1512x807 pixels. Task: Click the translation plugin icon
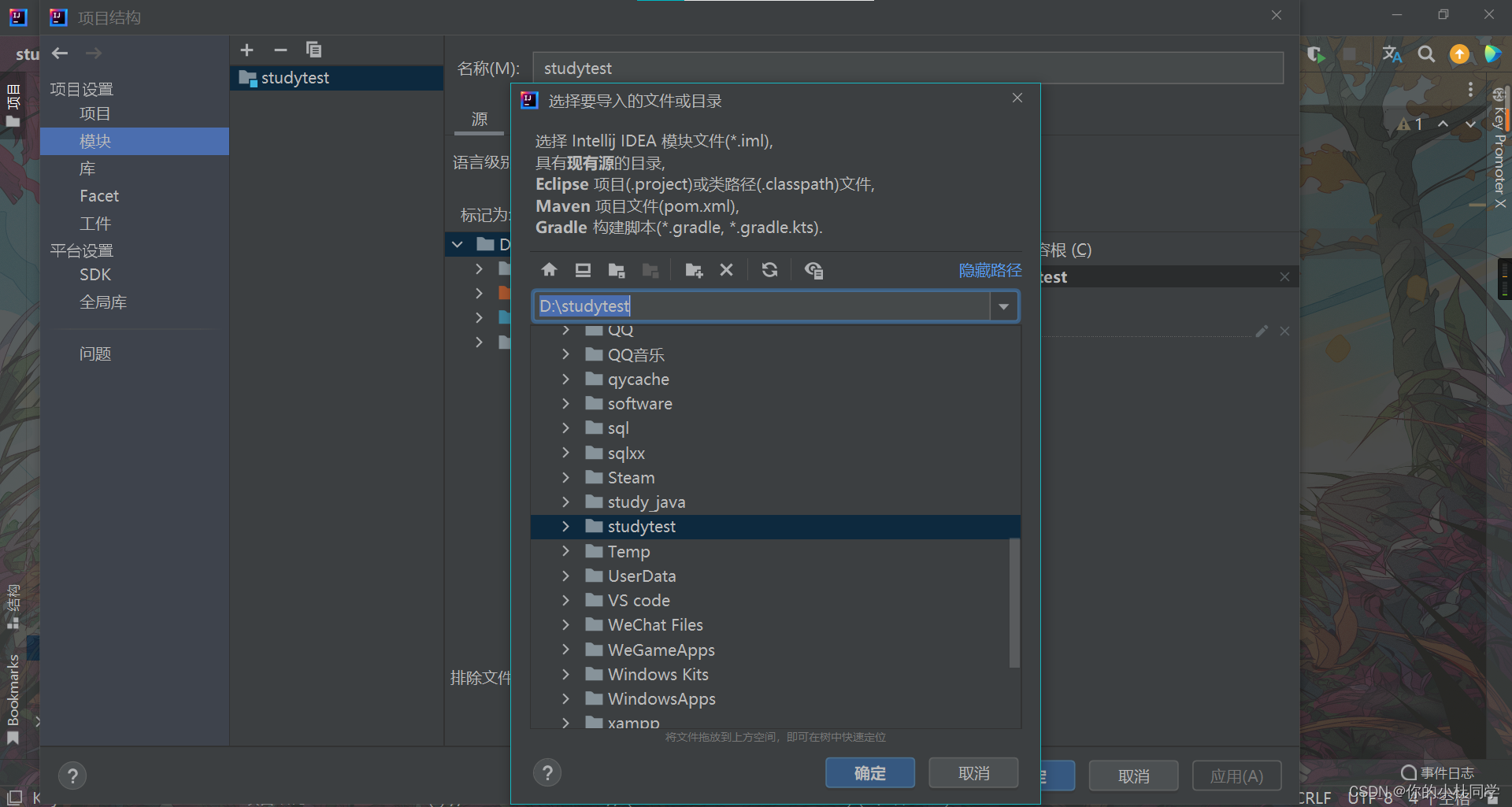coord(1392,54)
